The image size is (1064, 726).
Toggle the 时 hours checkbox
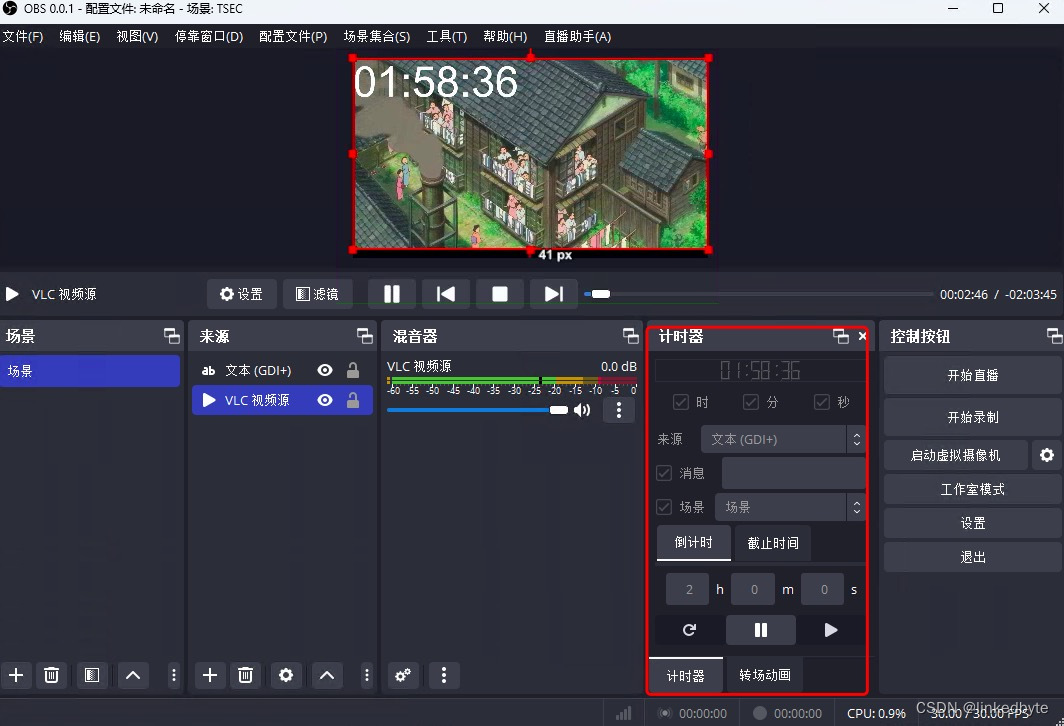click(681, 402)
